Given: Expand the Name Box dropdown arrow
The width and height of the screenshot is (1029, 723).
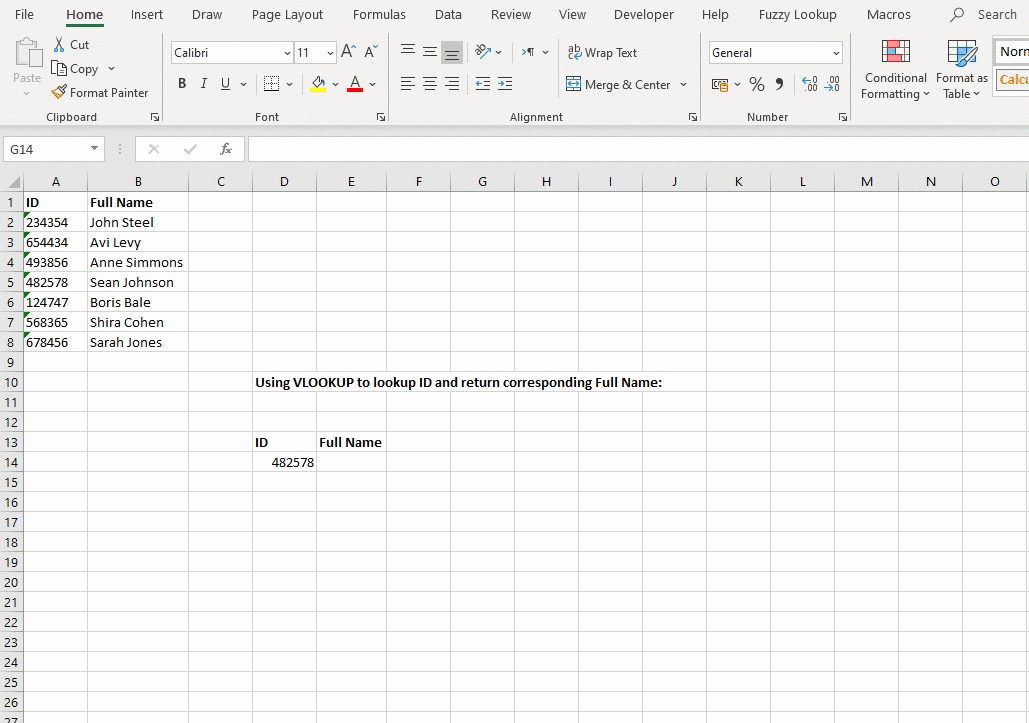Looking at the screenshot, I should (x=95, y=149).
